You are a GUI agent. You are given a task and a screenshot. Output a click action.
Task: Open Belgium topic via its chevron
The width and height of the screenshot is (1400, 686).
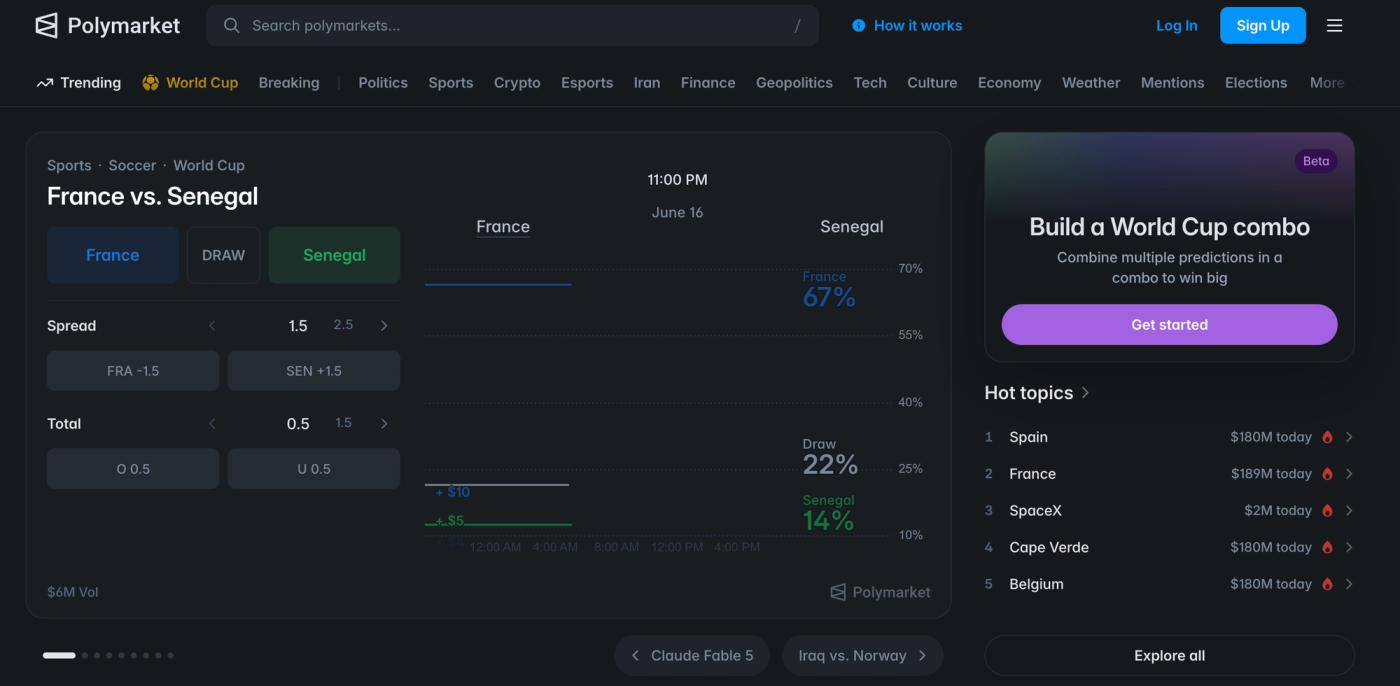[1349, 584]
